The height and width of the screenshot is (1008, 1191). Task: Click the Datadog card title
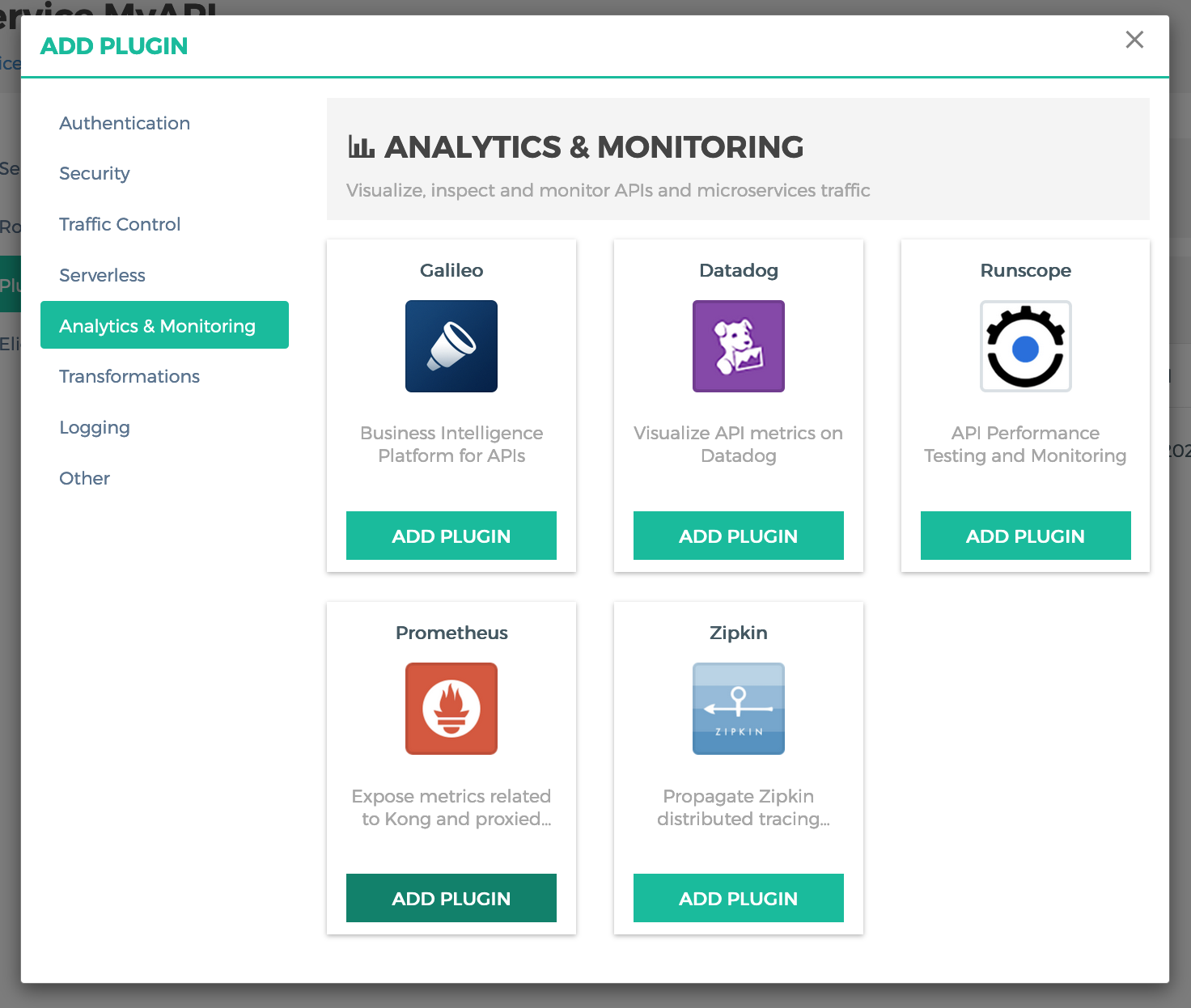click(x=739, y=270)
